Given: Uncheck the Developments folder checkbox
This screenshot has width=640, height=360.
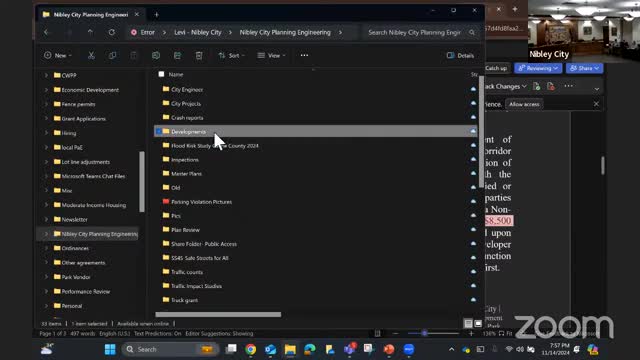Looking at the screenshot, I should point(158,131).
